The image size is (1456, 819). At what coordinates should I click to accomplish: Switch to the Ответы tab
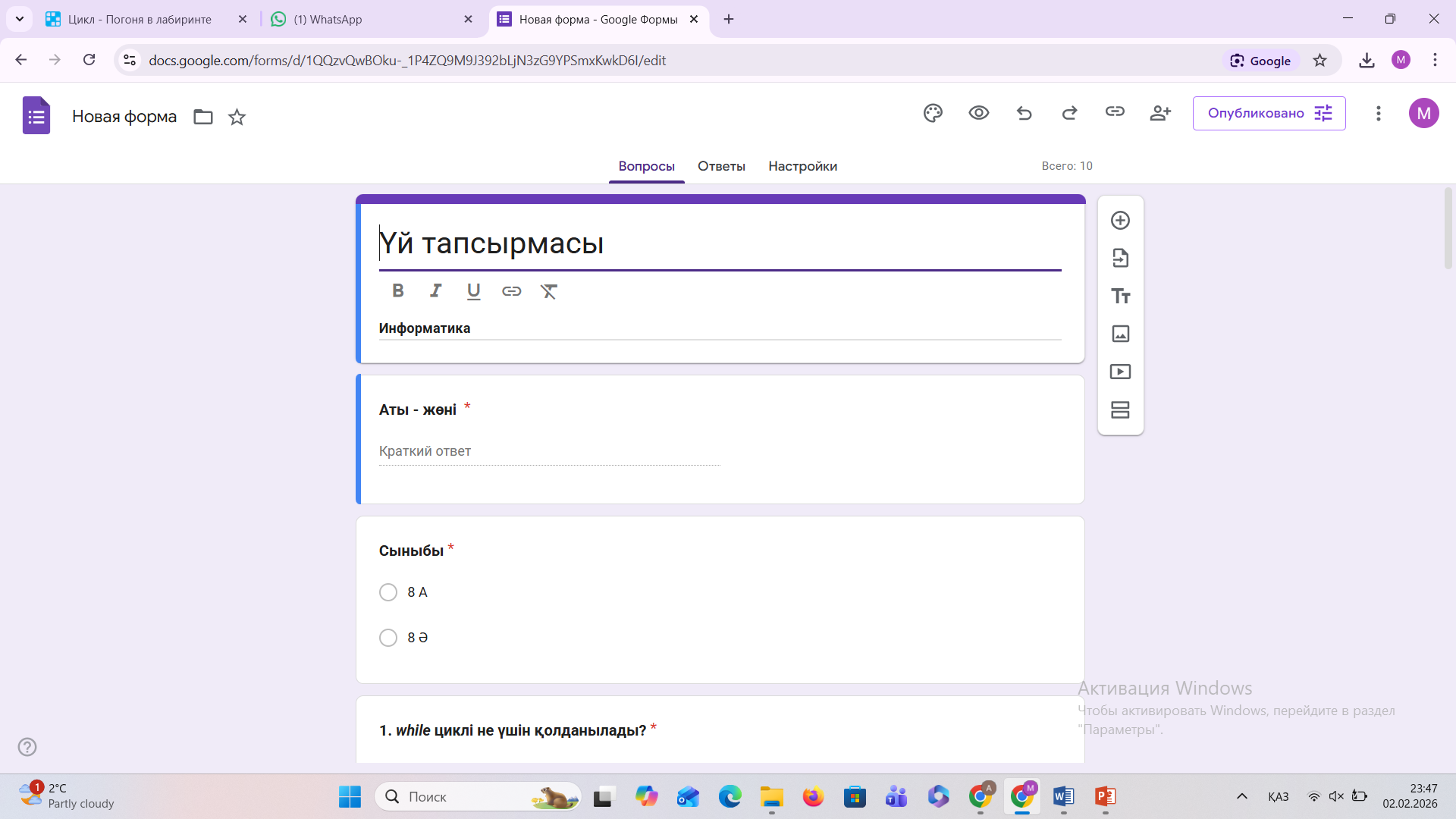pyautogui.click(x=720, y=166)
